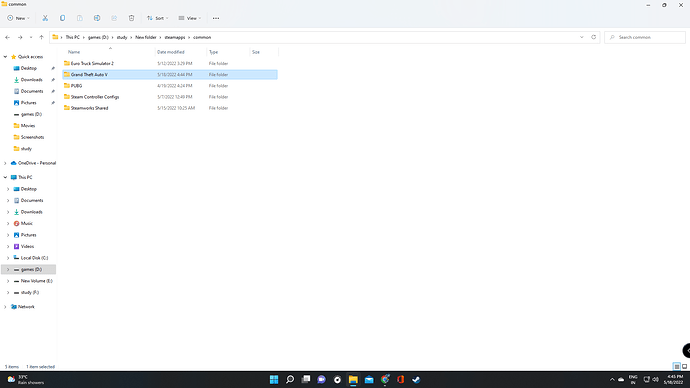Click the Cut scissors icon in toolbar

pyautogui.click(x=45, y=18)
